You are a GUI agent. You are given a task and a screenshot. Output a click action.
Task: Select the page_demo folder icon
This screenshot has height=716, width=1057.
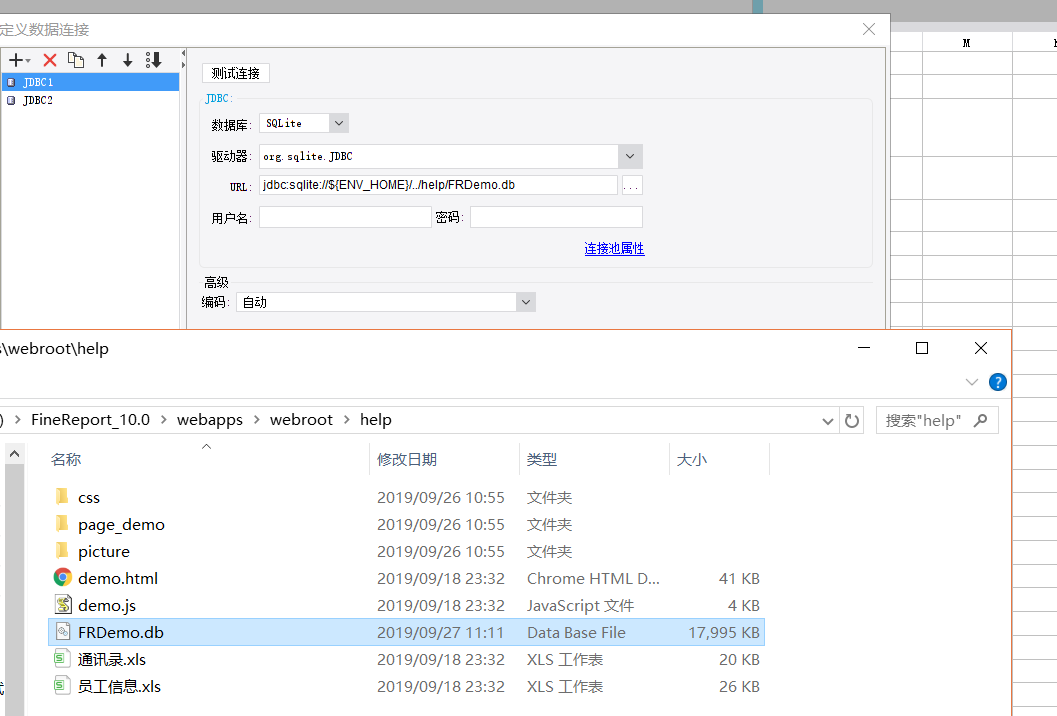click(x=62, y=524)
